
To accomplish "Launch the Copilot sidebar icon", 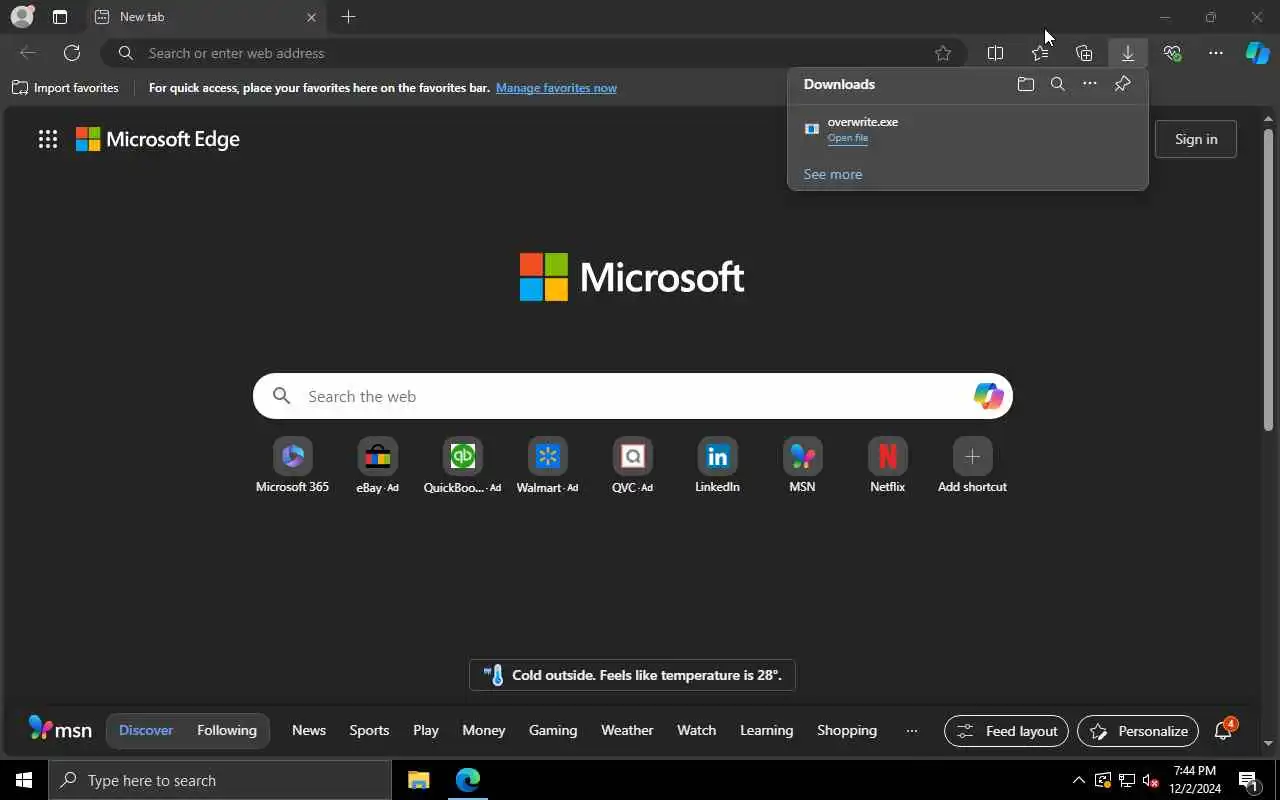I will tap(1257, 53).
